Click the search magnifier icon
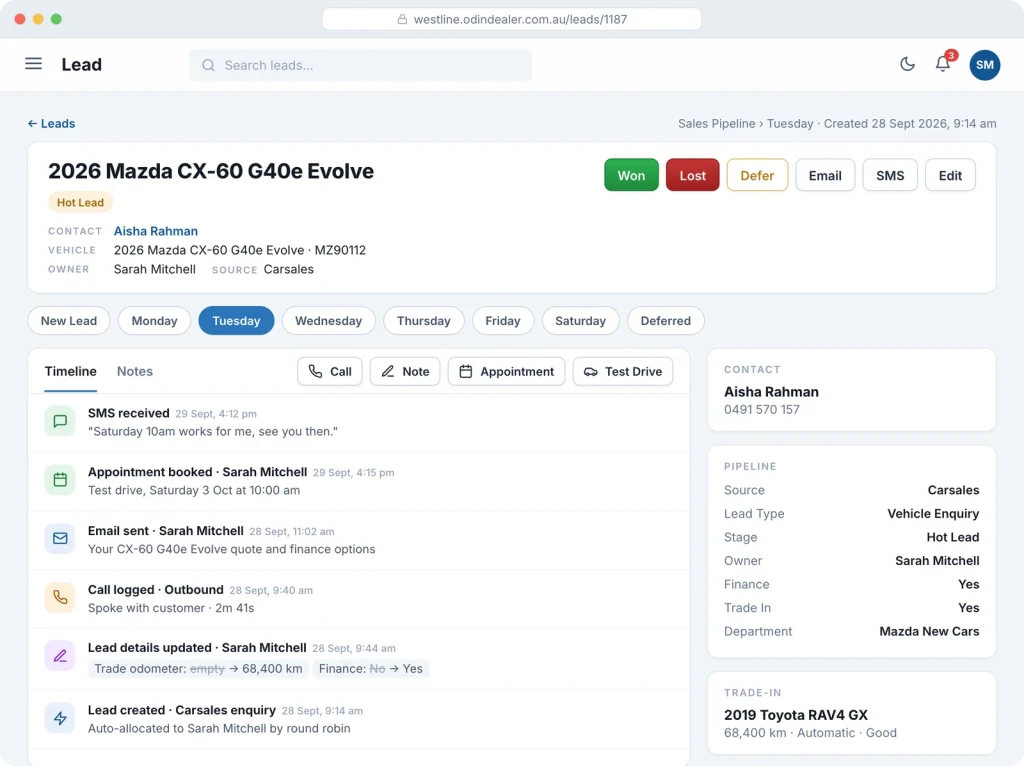 pyautogui.click(x=208, y=65)
